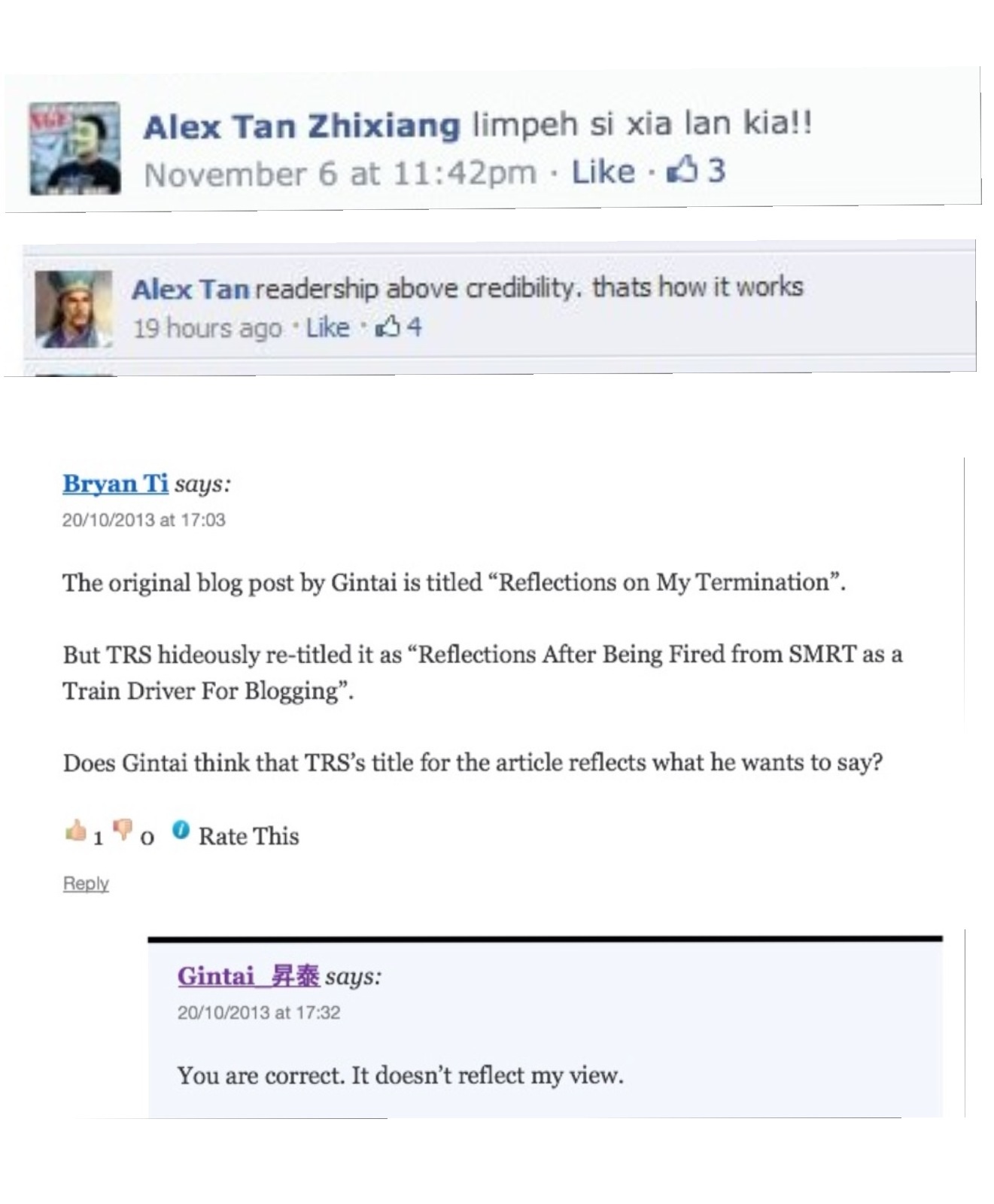994x1204 pixels.
Task: Click the 'Rate This' label
Action: [249, 836]
